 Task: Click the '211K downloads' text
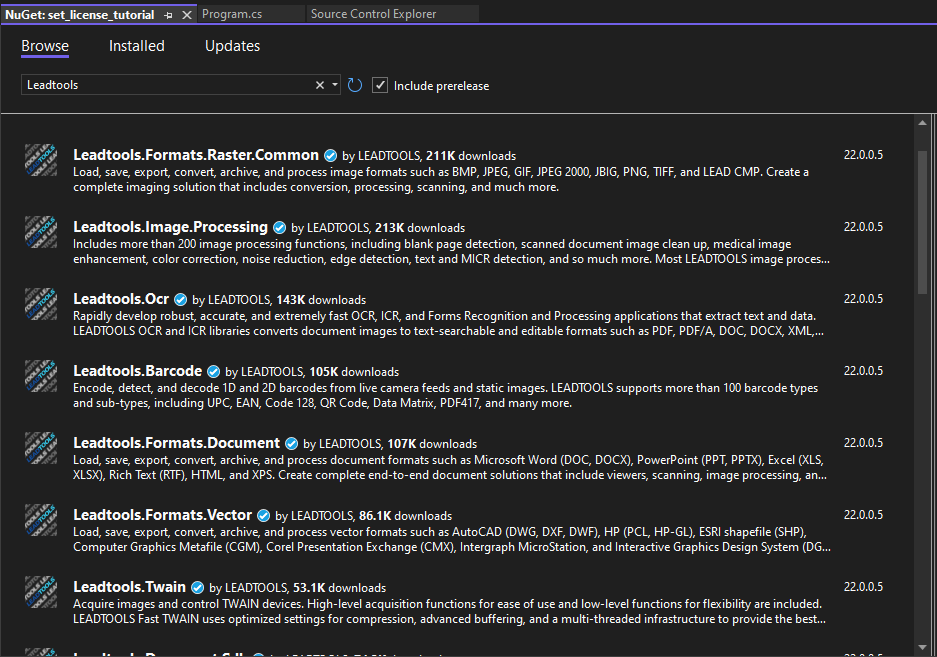click(x=471, y=156)
